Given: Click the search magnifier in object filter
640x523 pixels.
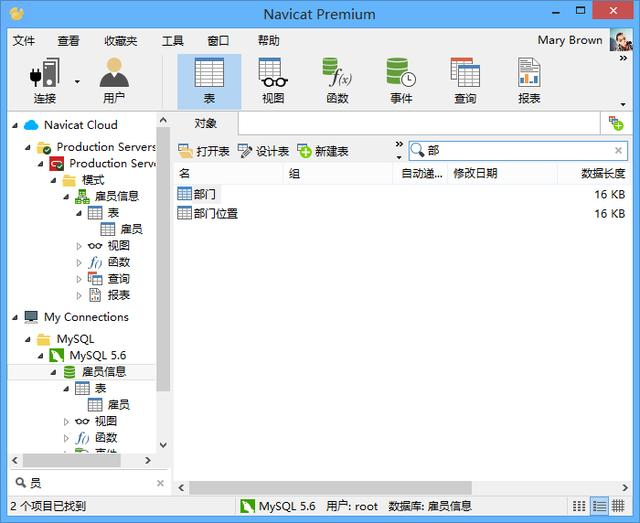Looking at the screenshot, I should (x=417, y=150).
